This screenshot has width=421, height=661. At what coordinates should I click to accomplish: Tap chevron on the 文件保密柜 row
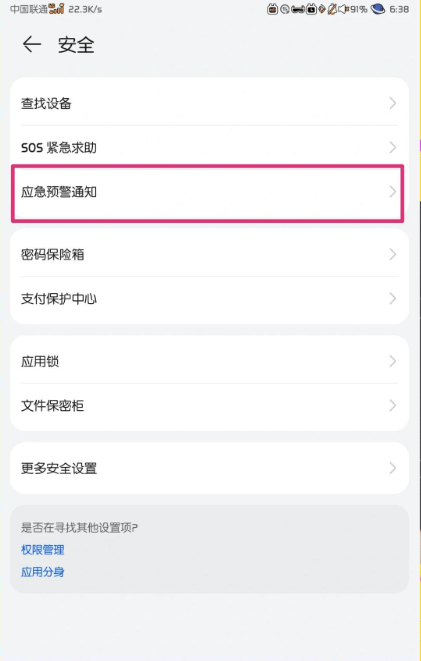(393, 406)
